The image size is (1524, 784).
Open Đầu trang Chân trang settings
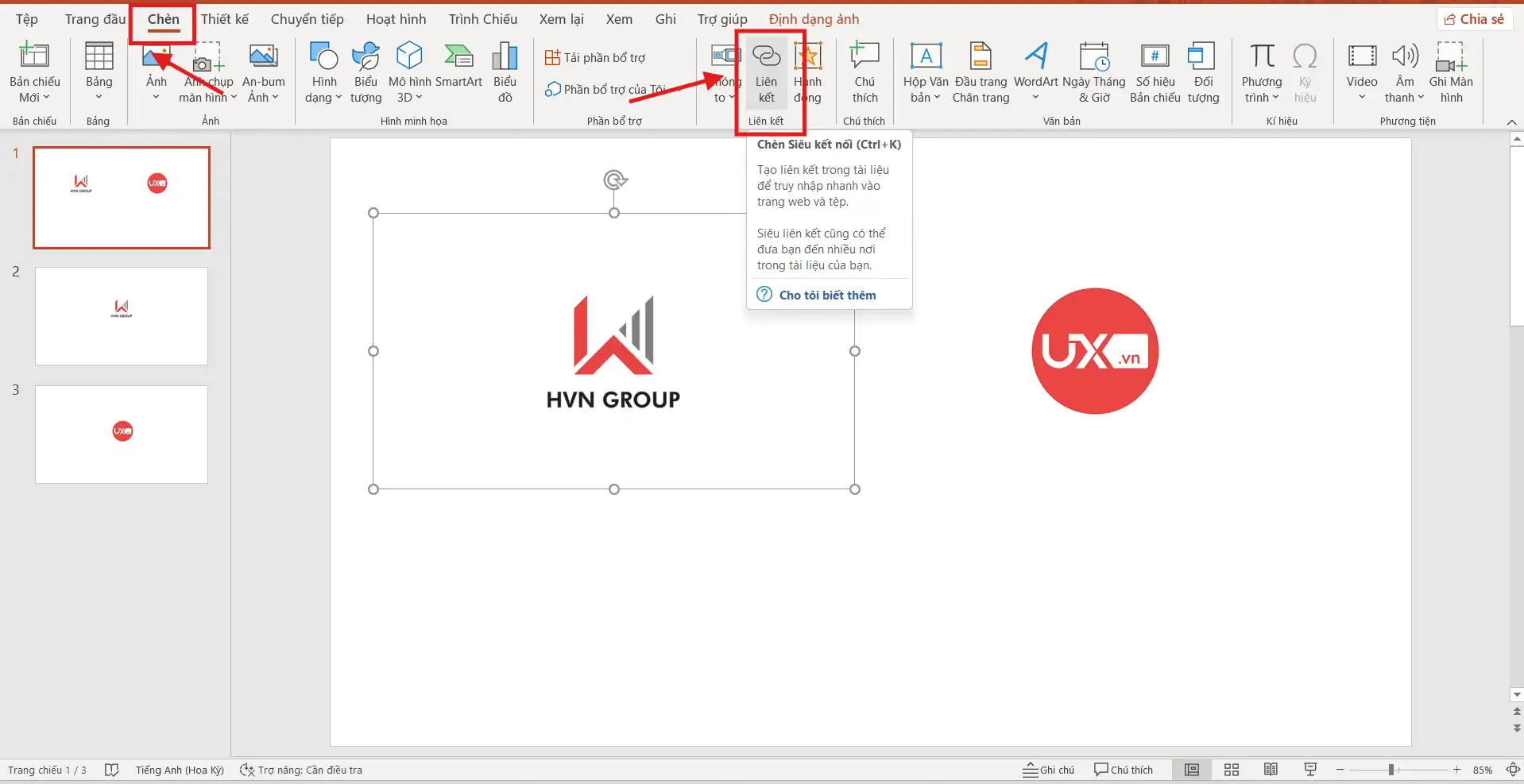(981, 71)
